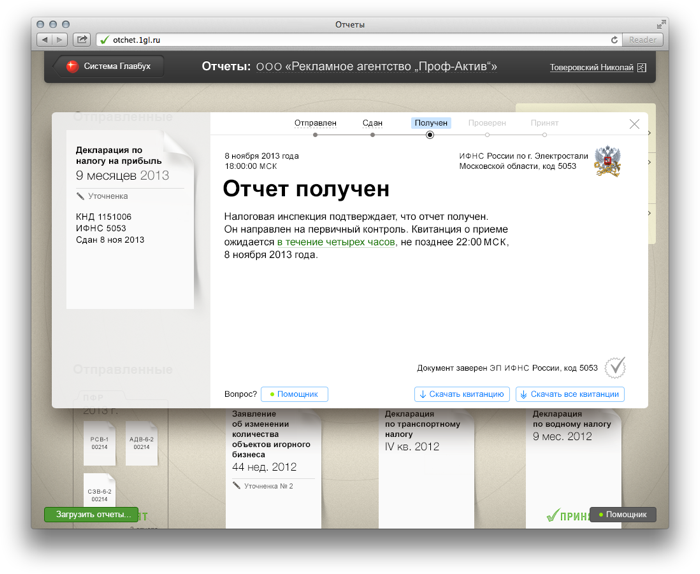Click the browser forward arrow

(61, 40)
